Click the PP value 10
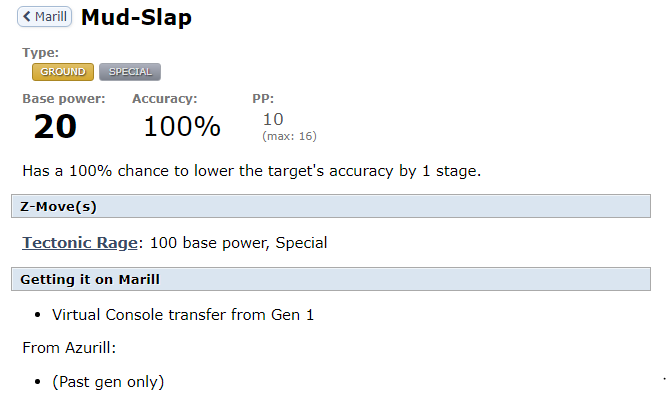Screen dimensions: 668x405 tap(273, 119)
